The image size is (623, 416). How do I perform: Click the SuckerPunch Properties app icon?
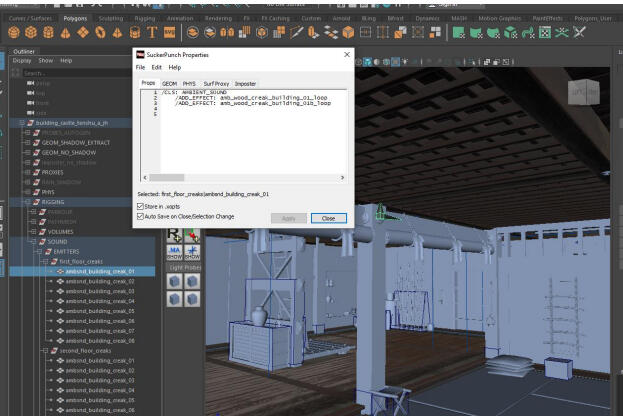(140, 53)
